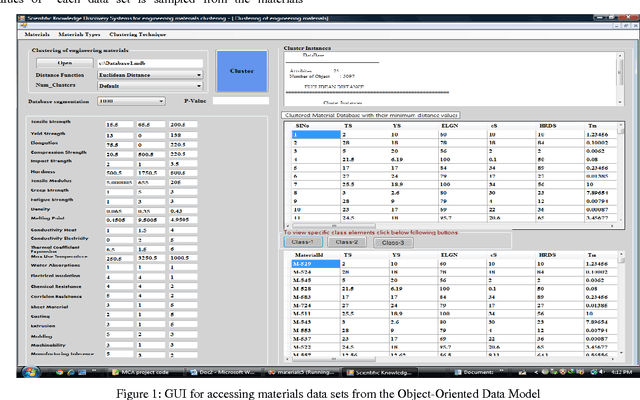Click the blue Cluster button

(x=242, y=71)
